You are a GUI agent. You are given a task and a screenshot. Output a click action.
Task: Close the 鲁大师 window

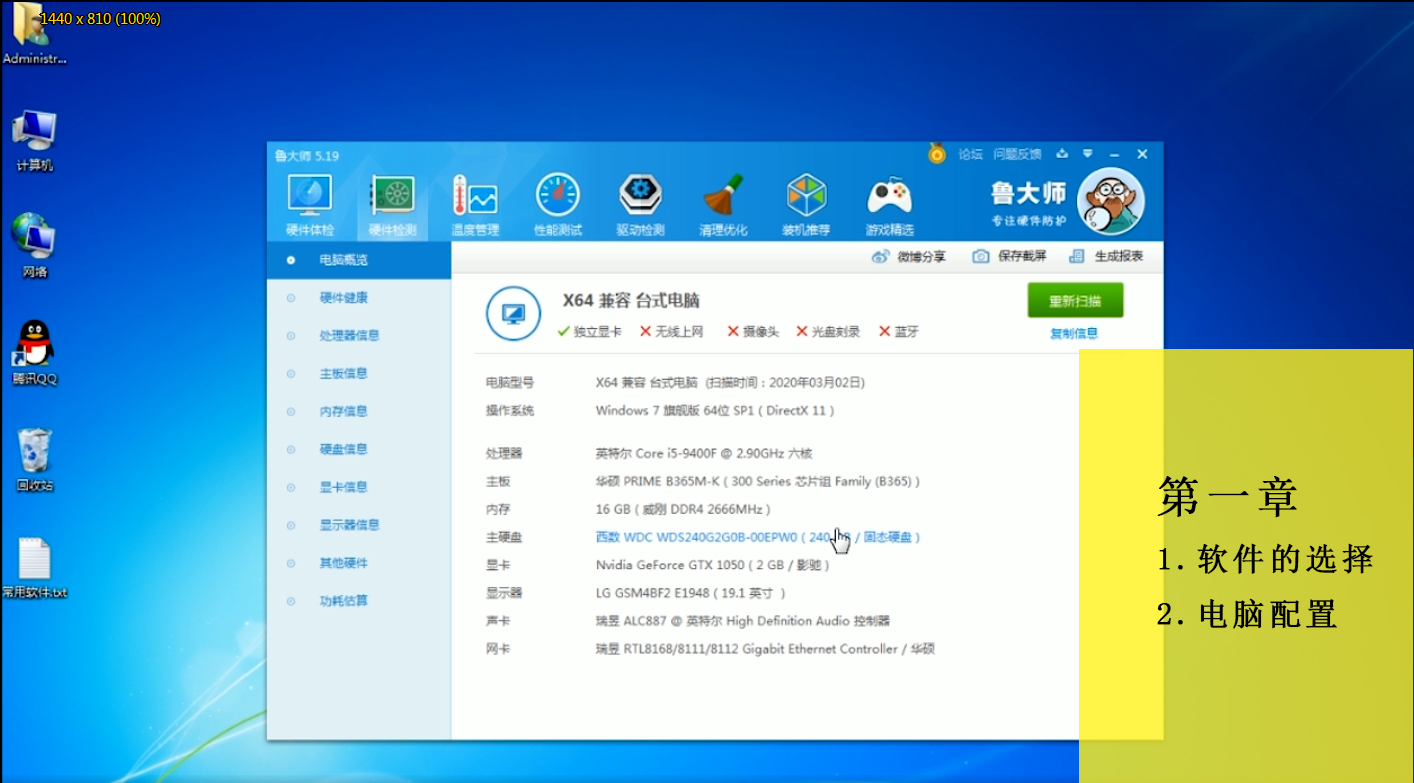1142,155
